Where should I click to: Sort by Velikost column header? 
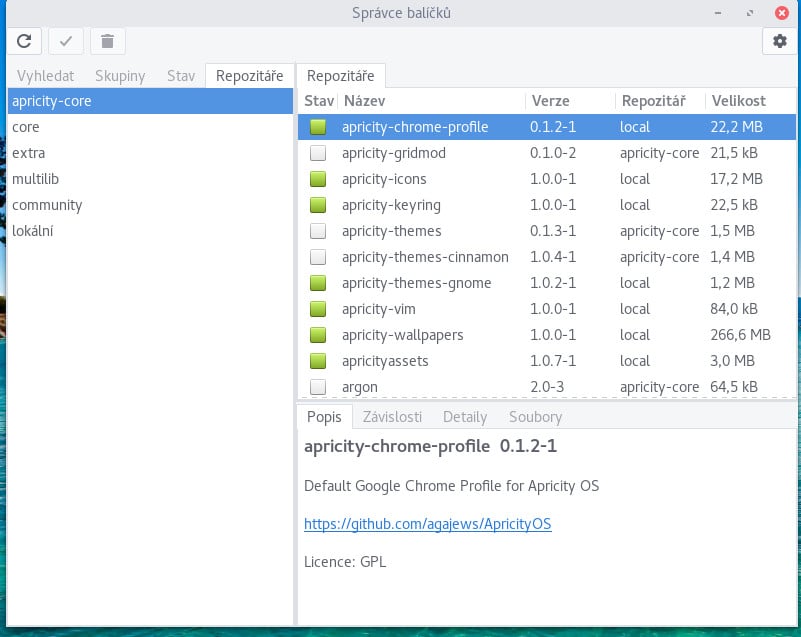pyautogui.click(x=751, y=101)
